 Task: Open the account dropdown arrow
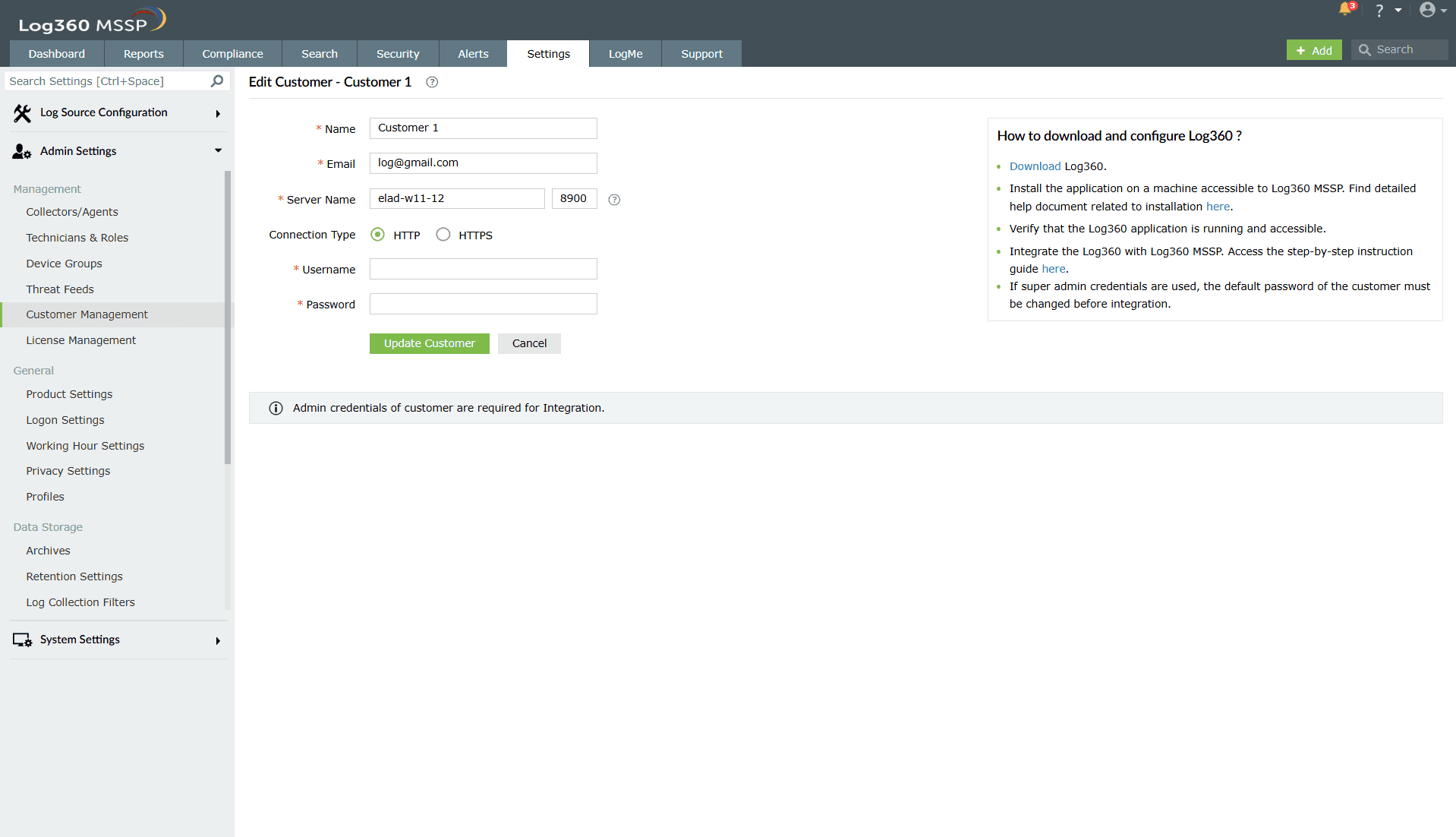click(1444, 11)
